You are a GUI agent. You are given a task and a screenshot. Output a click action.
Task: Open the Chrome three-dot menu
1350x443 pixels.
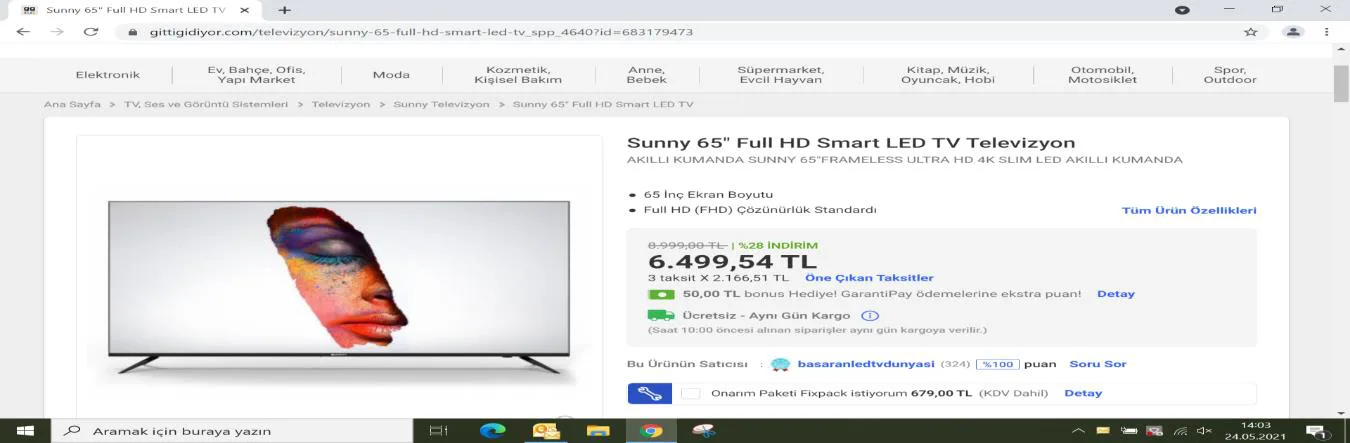click(x=1327, y=31)
